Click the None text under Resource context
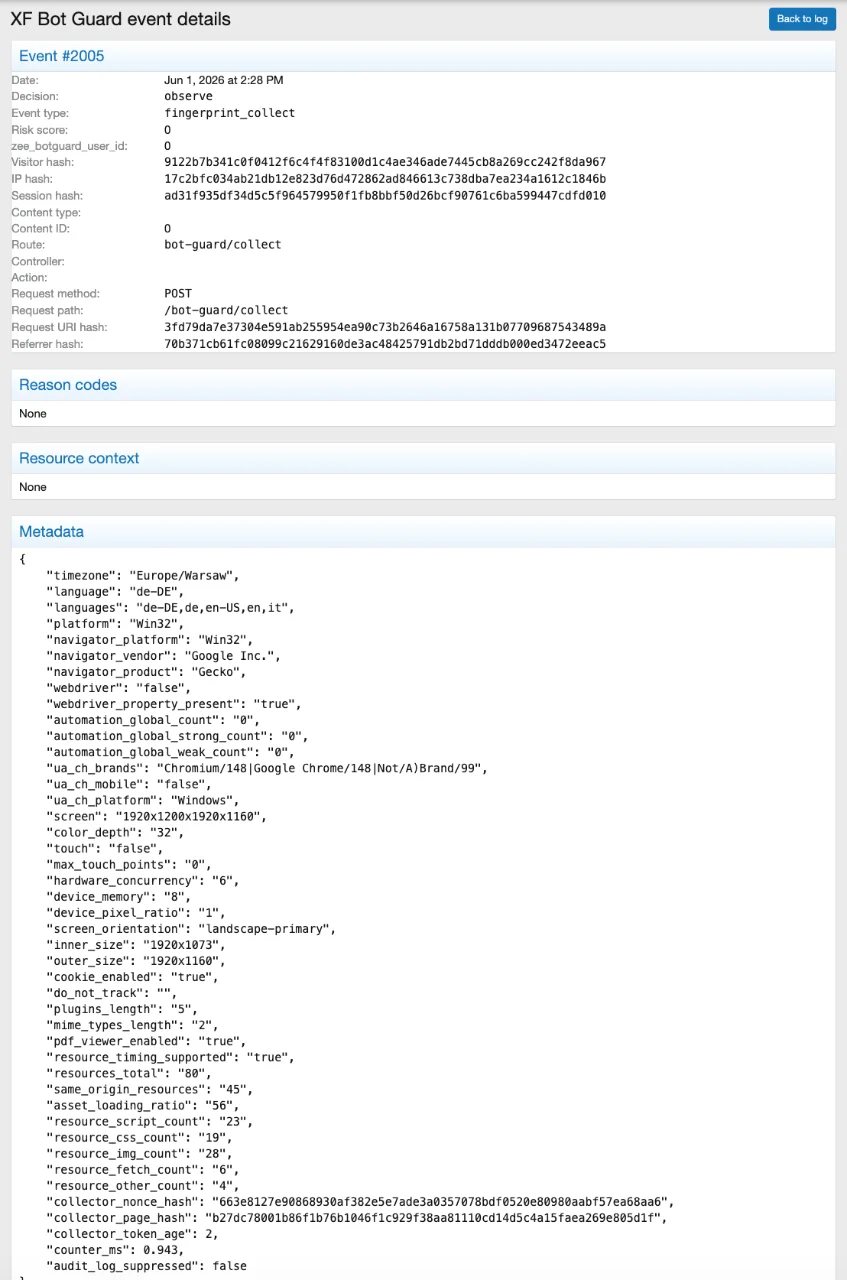 click(x=33, y=487)
